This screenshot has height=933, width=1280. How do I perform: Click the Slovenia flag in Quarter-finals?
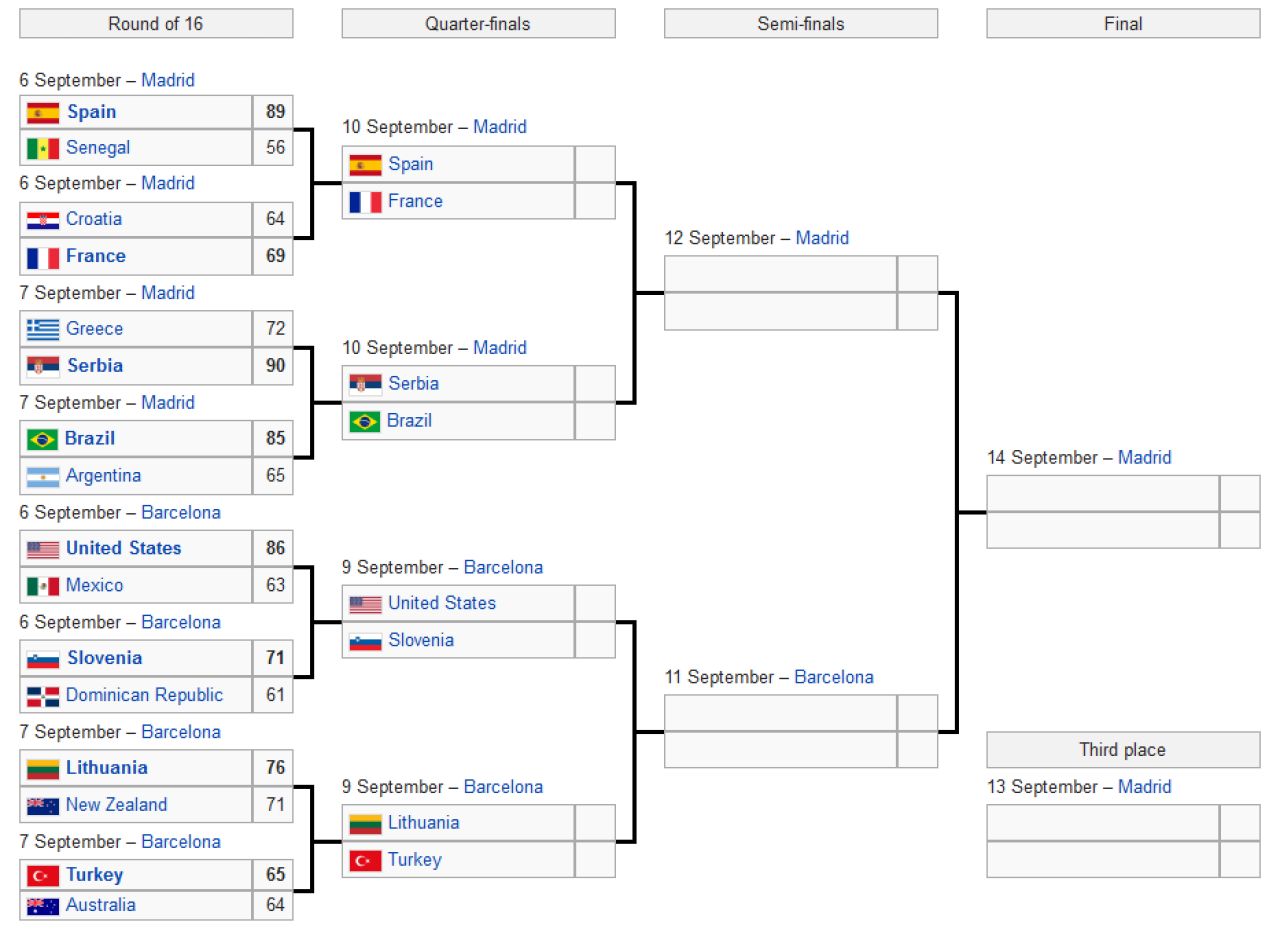(x=365, y=641)
